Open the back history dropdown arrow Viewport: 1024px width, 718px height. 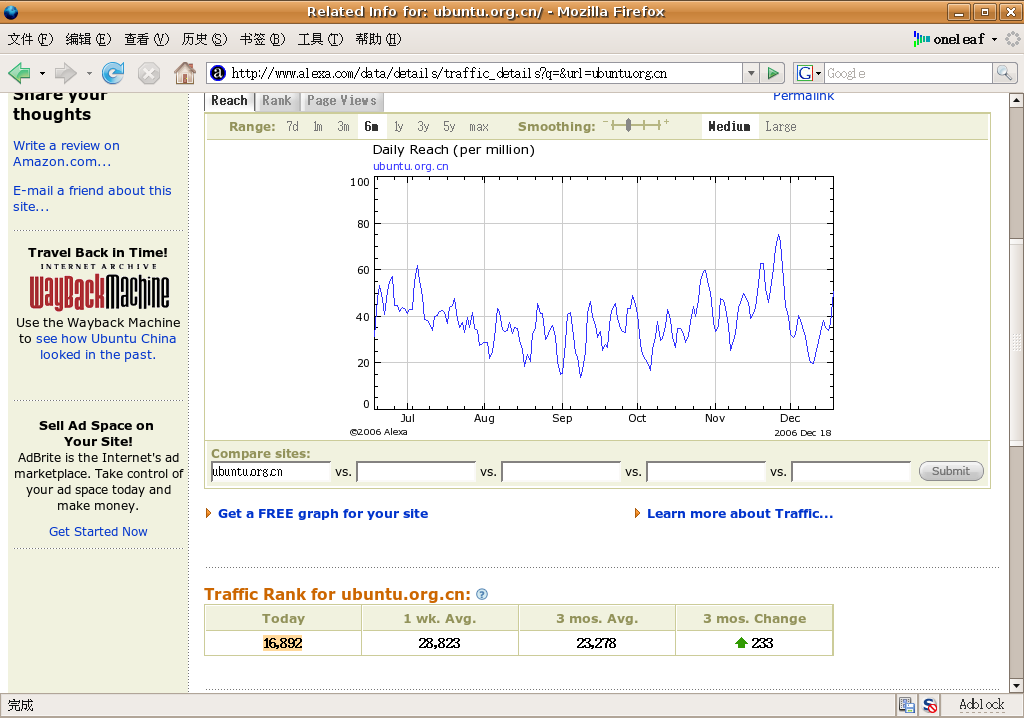pos(42,74)
